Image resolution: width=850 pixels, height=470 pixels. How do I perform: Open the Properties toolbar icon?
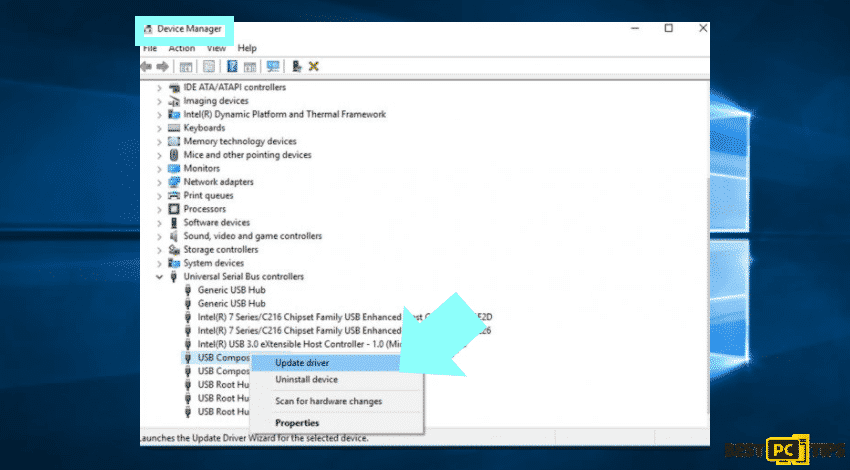click(x=209, y=67)
